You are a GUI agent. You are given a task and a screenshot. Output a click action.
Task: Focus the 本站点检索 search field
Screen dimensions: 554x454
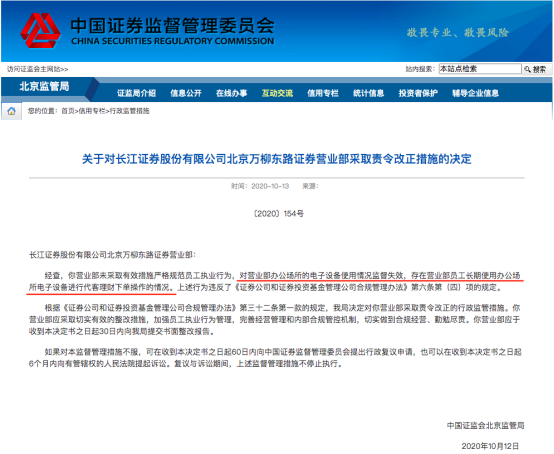pos(480,69)
